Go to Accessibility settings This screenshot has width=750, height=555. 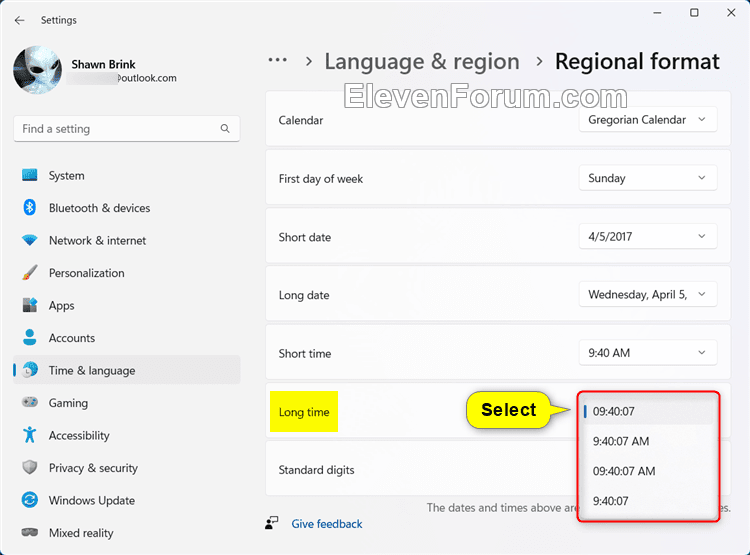tap(126, 435)
